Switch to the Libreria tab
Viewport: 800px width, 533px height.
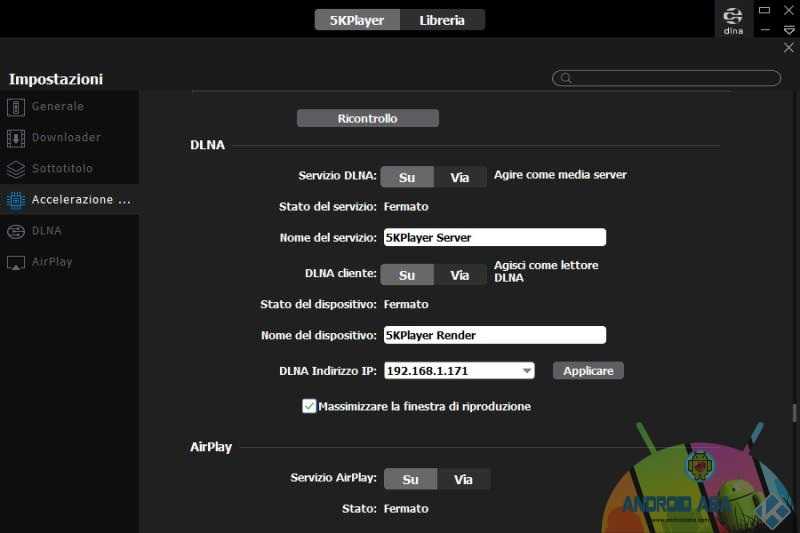(442, 20)
